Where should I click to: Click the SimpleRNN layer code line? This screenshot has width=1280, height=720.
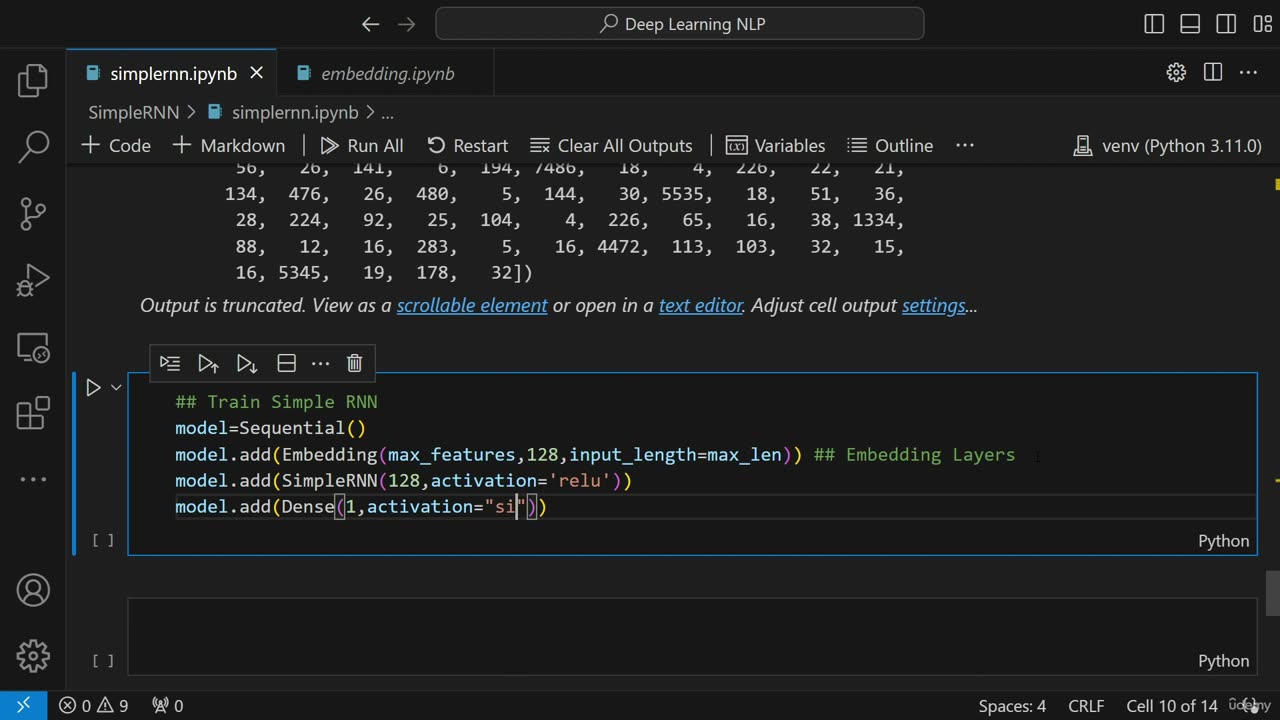pos(403,481)
